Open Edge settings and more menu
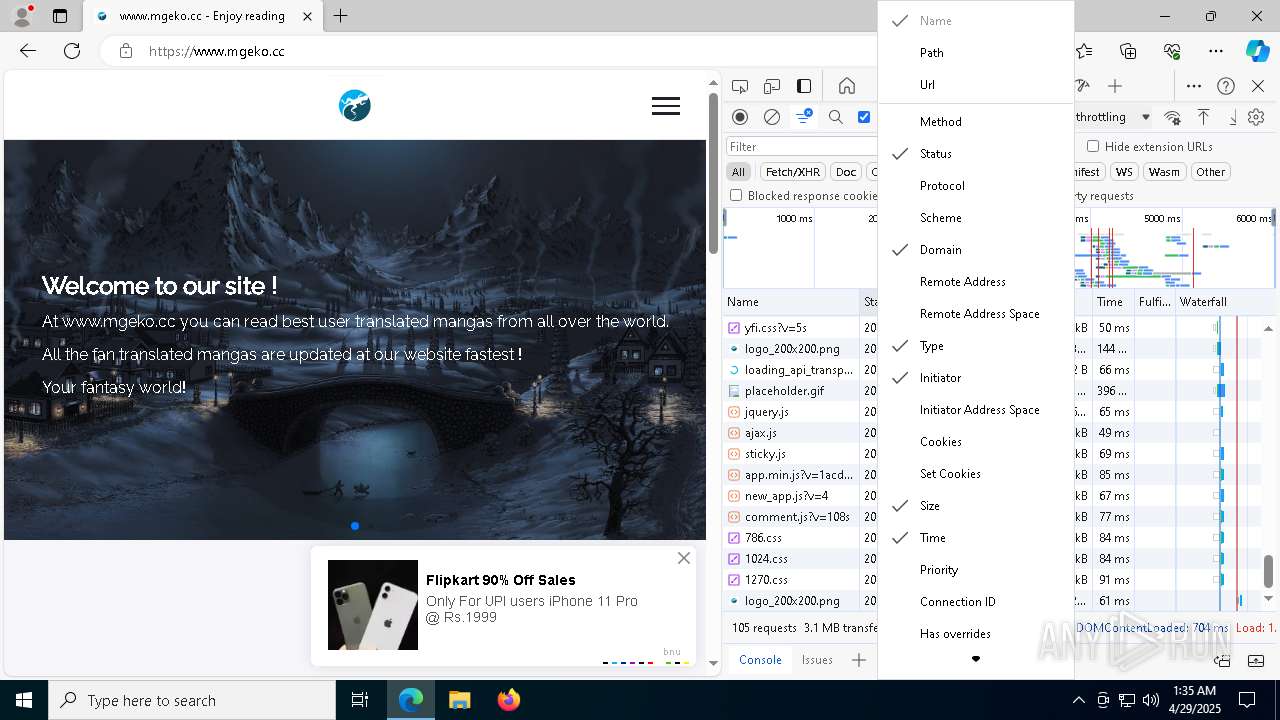Viewport: 1280px width, 720px height. (x=1215, y=51)
